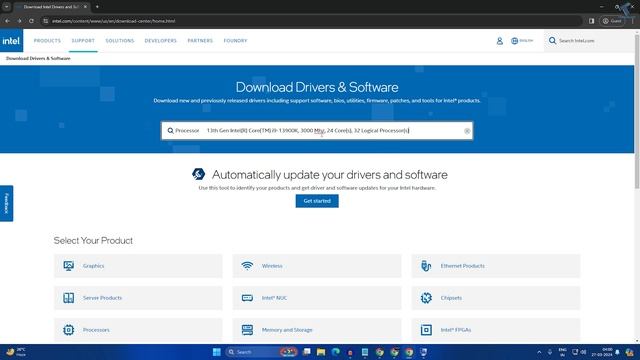Viewport: 640px width, 360px height.
Task: Open the Foundry menu
Action: (235, 41)
